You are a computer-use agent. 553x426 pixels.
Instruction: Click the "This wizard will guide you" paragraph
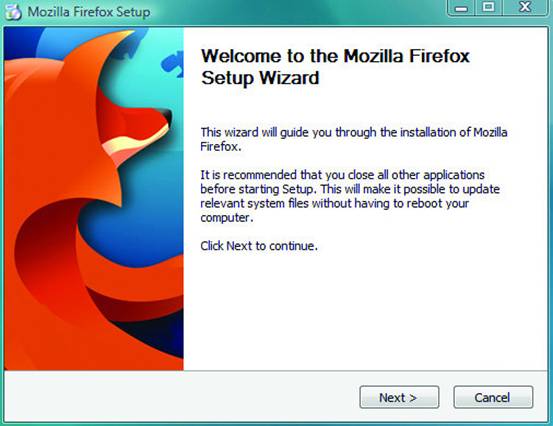354,139
